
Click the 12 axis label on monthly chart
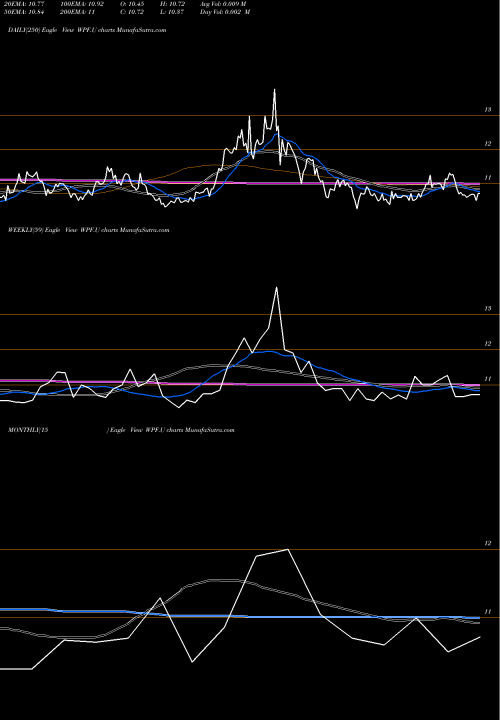[488, 544]
